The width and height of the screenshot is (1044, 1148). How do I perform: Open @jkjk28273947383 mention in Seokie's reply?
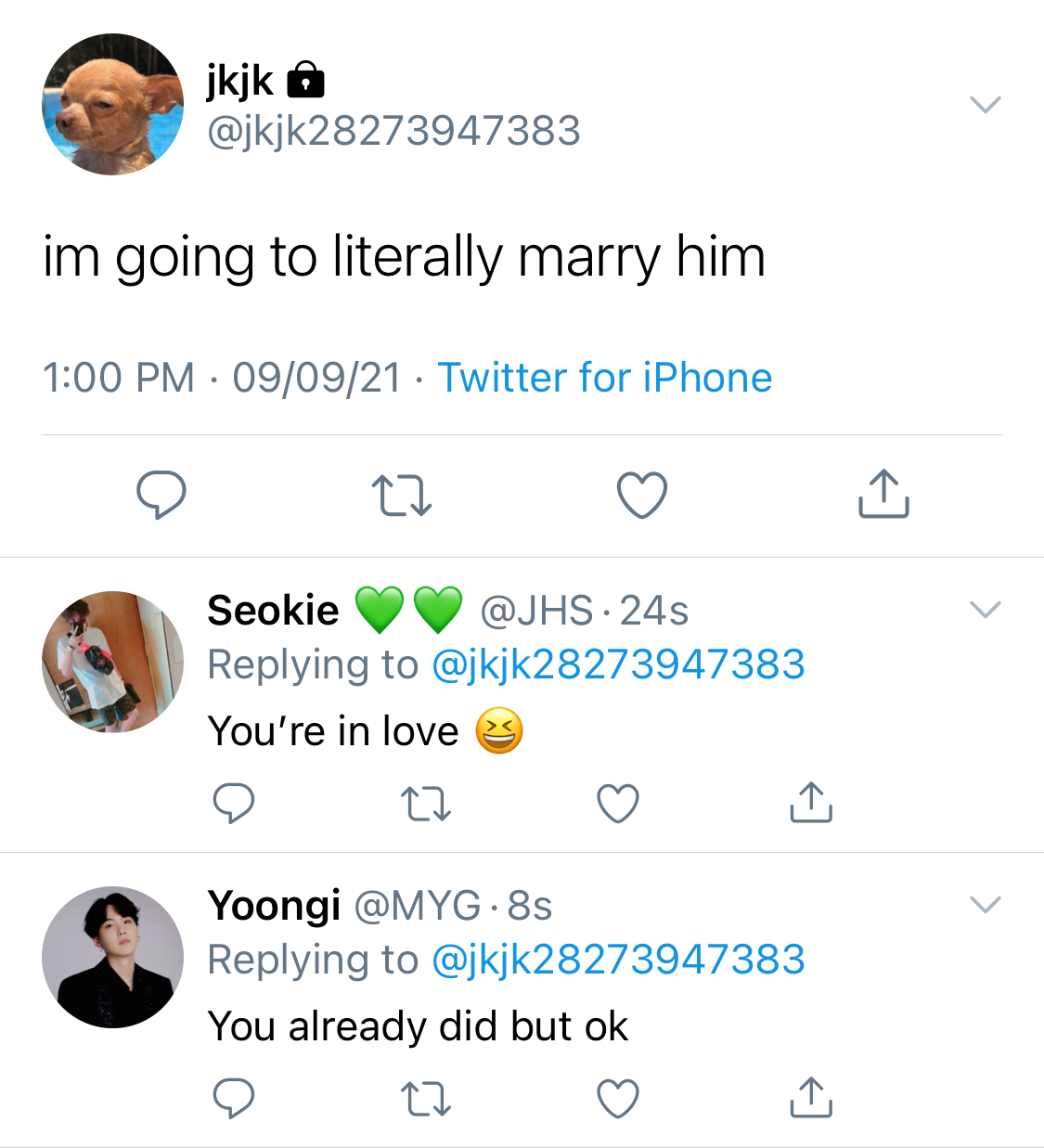click(618, 664)
